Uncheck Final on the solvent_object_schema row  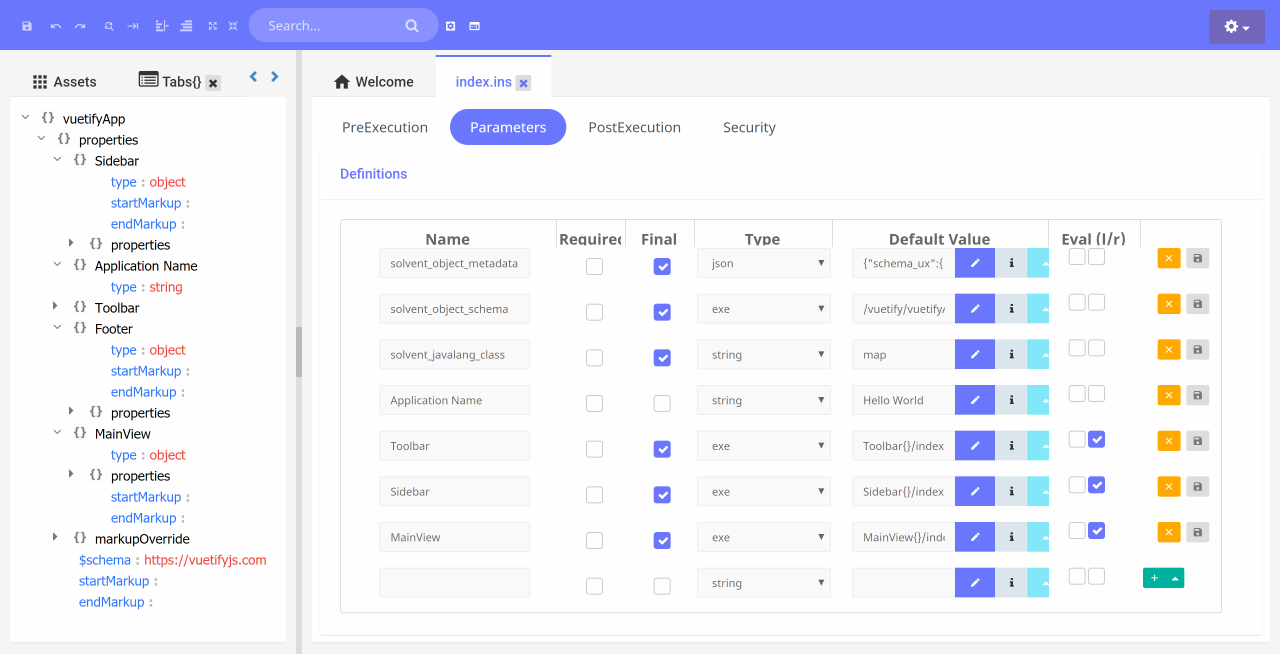[661, 312]
